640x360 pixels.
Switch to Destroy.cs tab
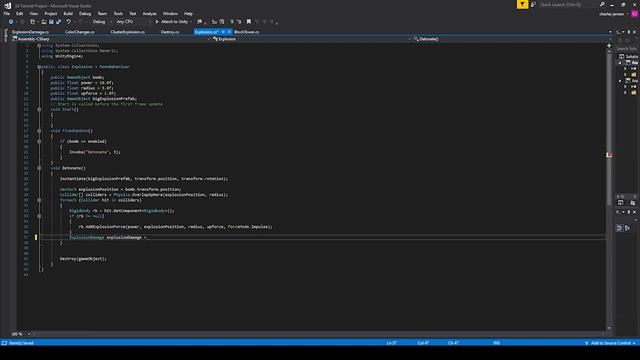[170, 32]
